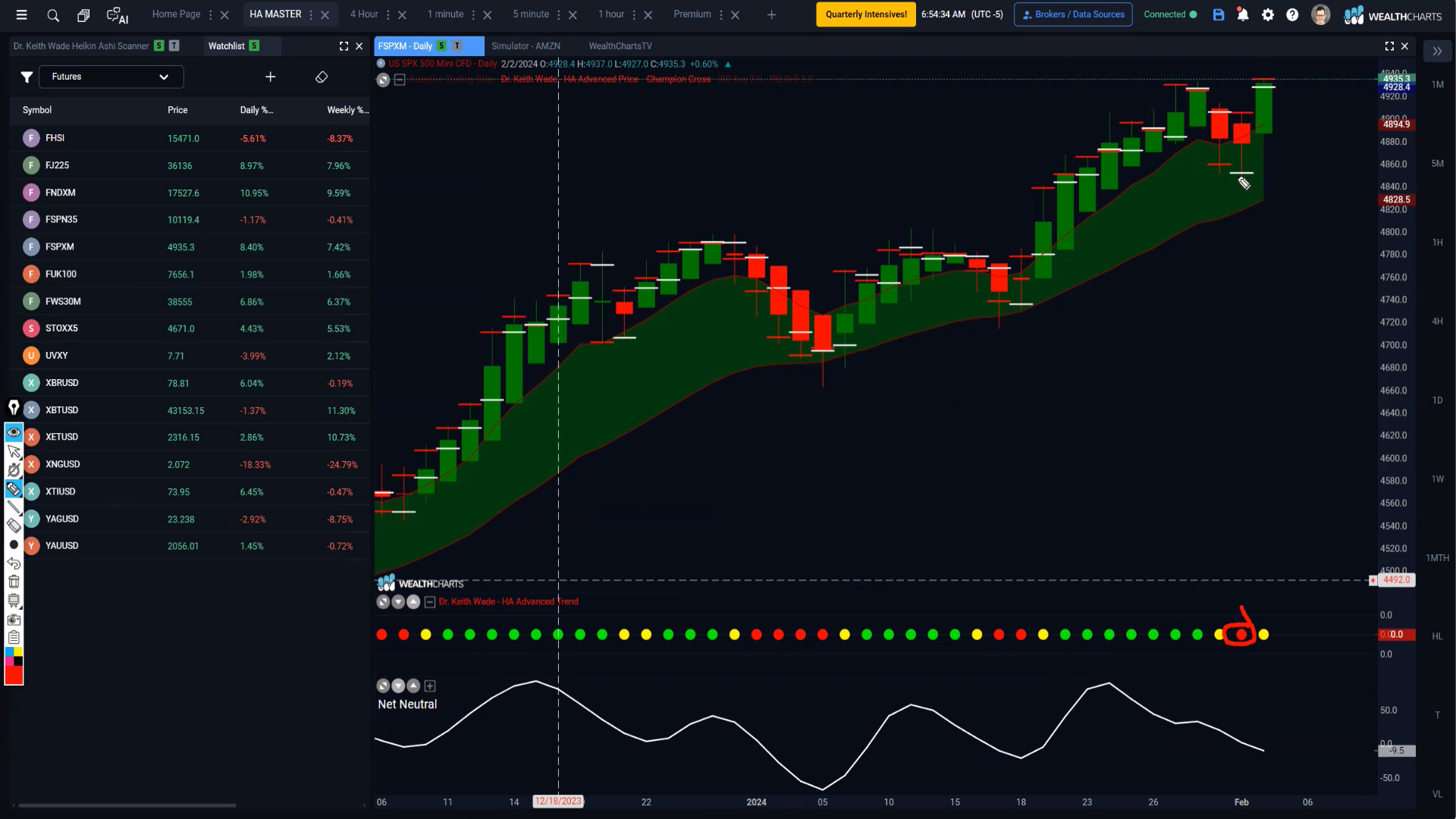Switch the chart to the 1D timeframe
The height and width of the screenshot is (819, 1456).
click(x=1437, y=400)
